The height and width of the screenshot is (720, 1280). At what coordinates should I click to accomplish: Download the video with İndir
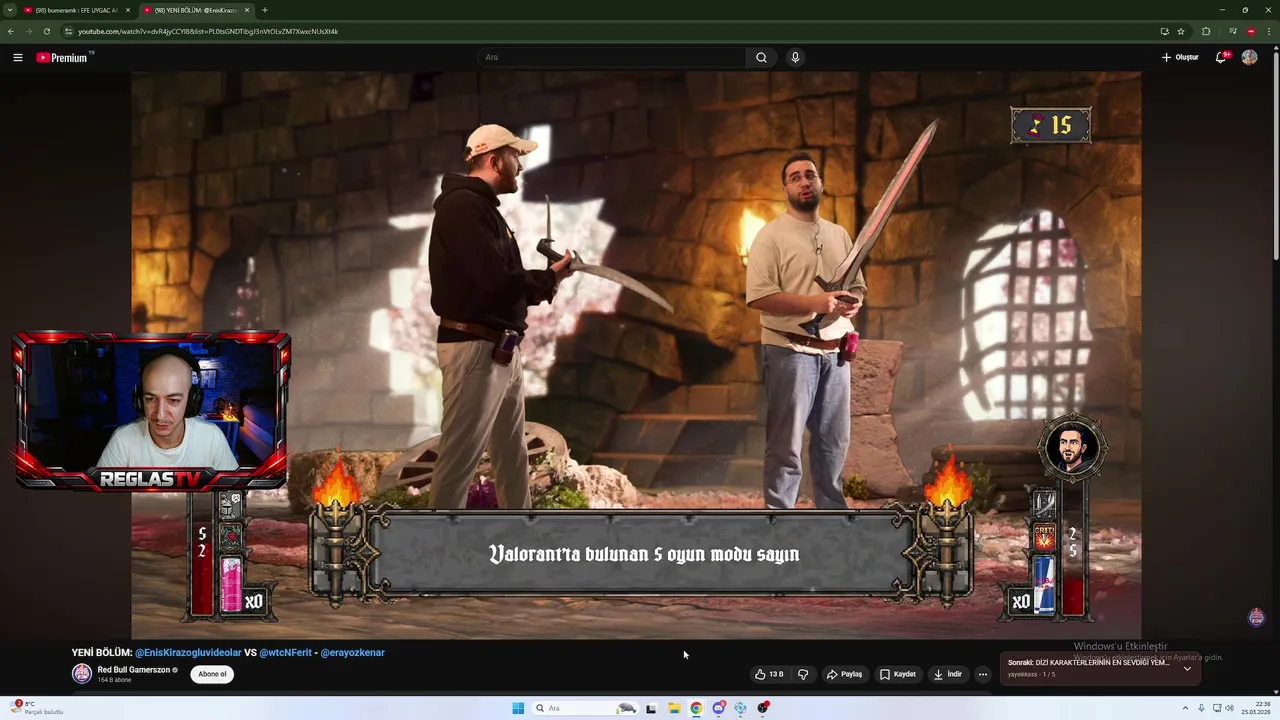(x=948, y=674)
